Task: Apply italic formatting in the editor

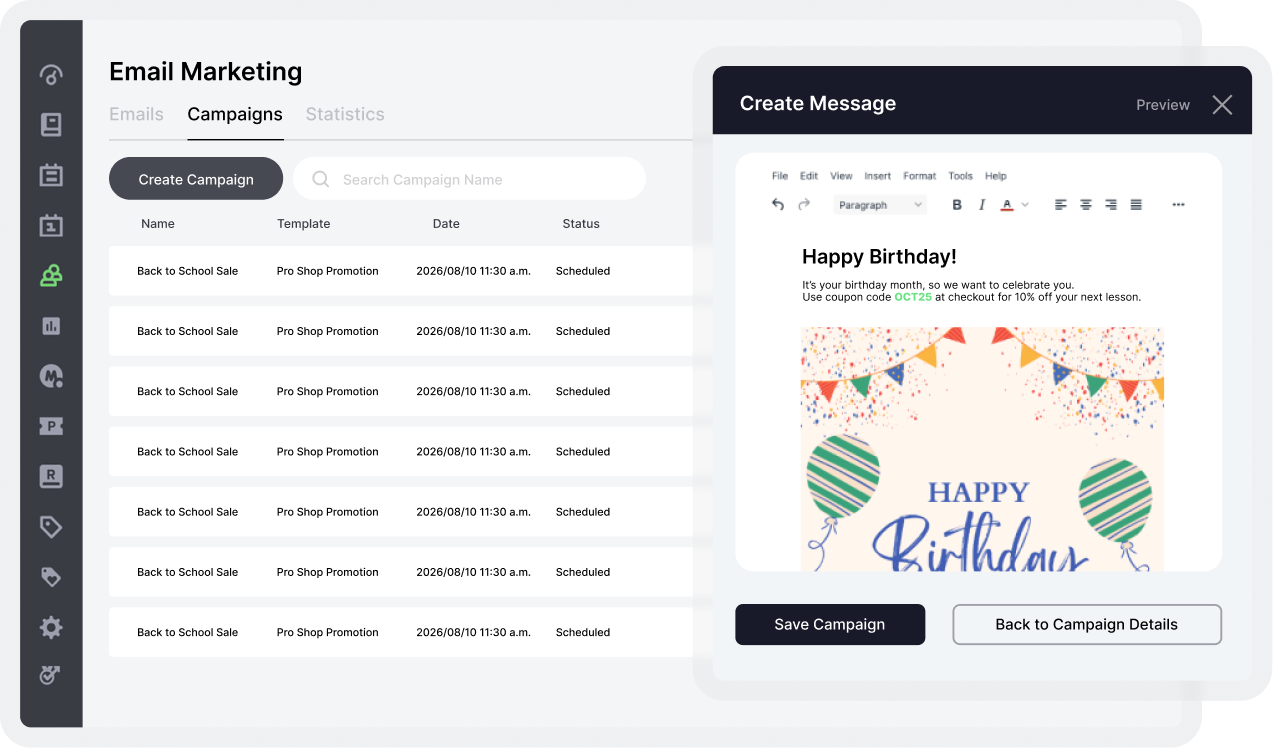Action: pos(982,205)
